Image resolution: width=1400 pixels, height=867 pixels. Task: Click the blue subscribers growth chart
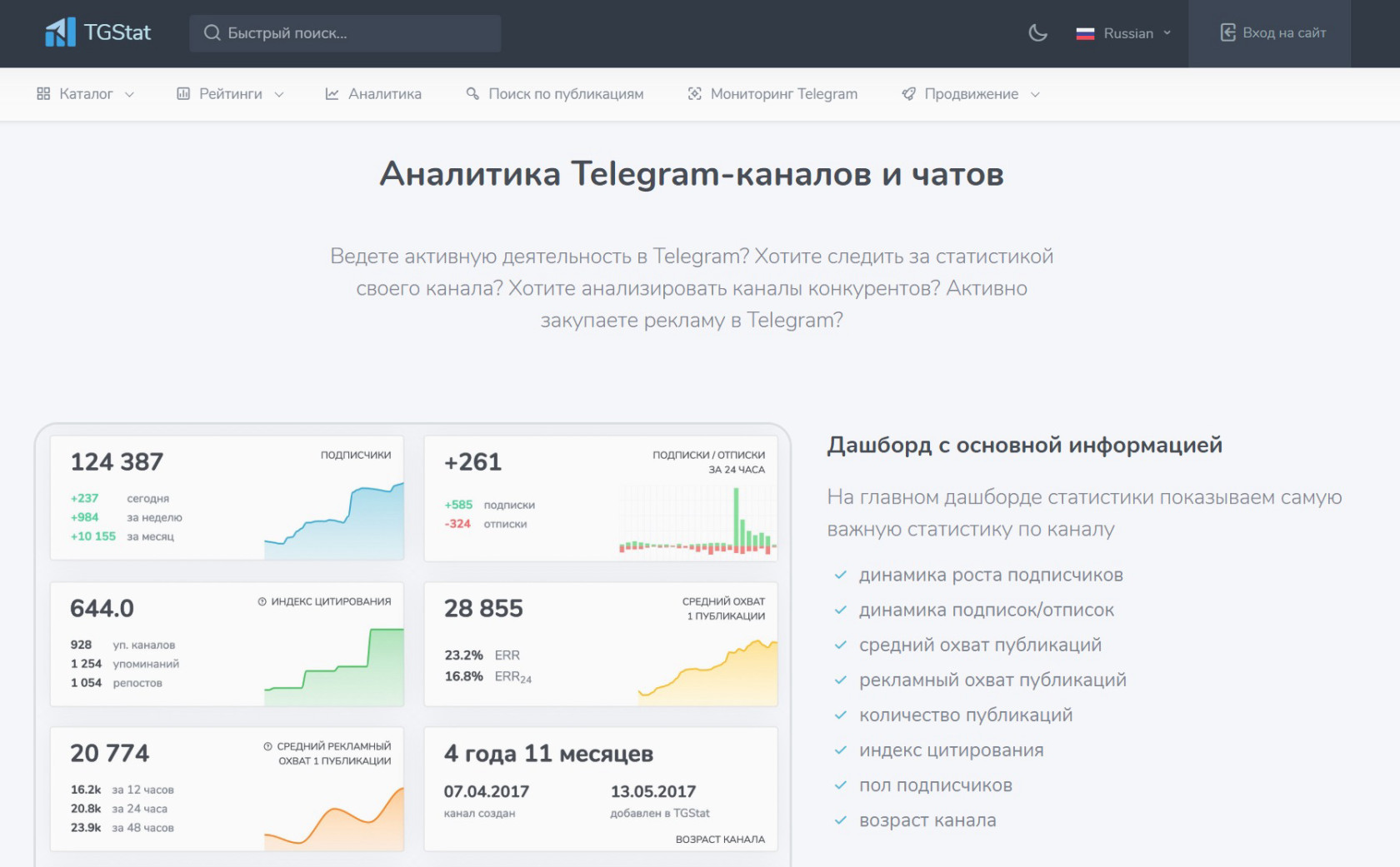coord(334,521)
